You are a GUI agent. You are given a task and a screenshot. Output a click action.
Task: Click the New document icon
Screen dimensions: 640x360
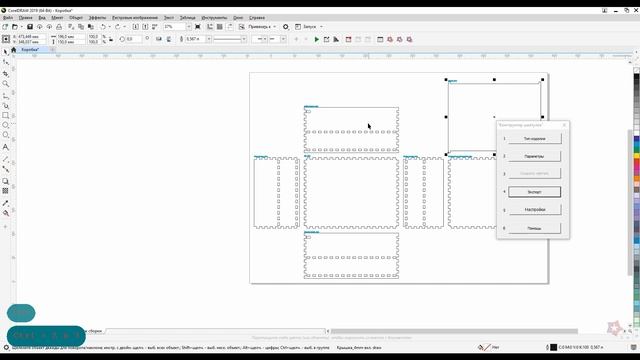pyautogui.click(x=5, y=27)
